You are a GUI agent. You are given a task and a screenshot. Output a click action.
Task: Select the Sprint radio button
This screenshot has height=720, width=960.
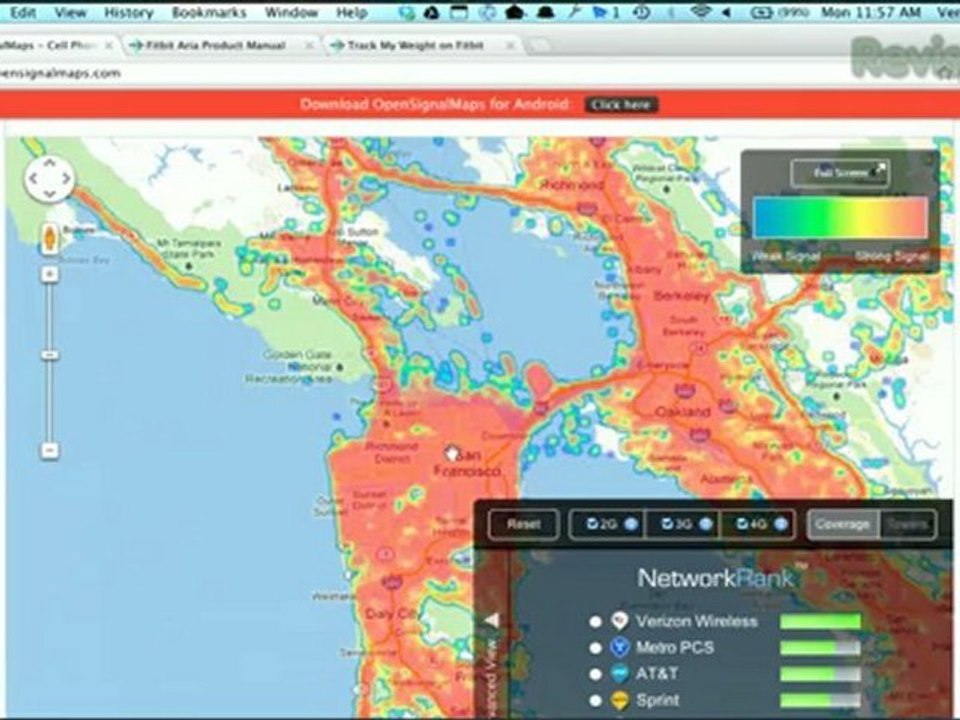click(595, 700)
